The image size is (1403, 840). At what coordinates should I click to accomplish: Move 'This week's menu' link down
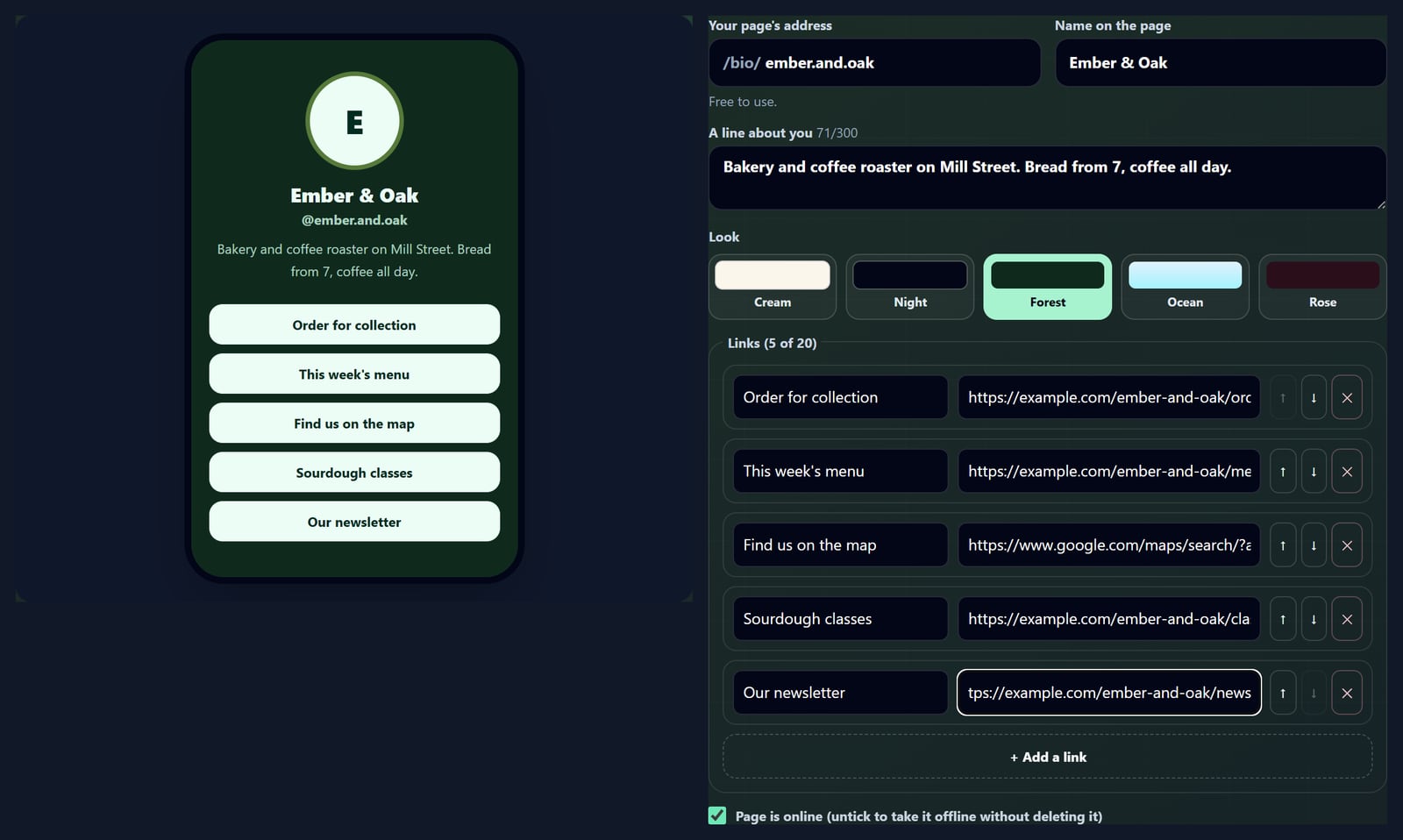(x=1314, y=471)
